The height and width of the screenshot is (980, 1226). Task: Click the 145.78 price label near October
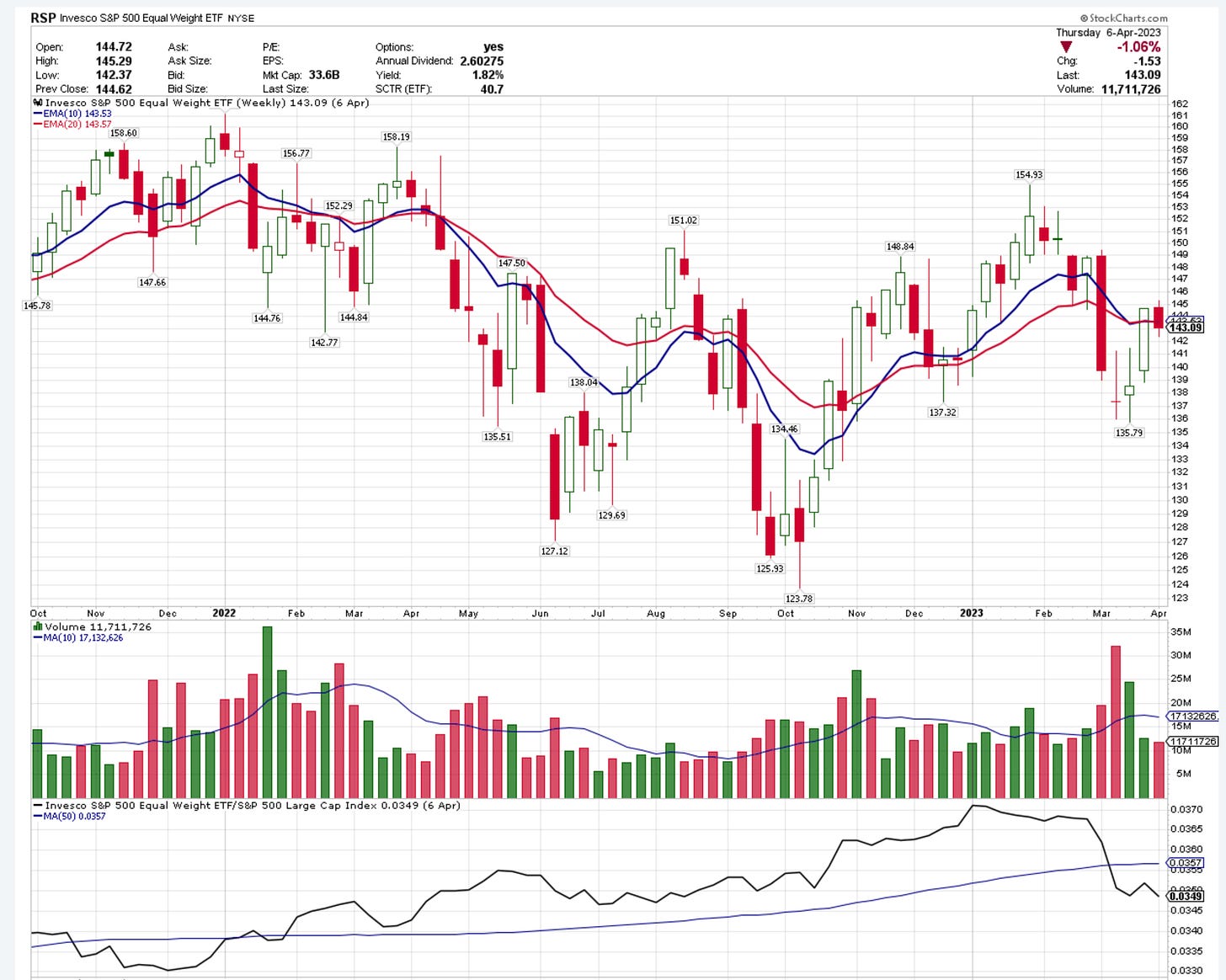[37, 306]
